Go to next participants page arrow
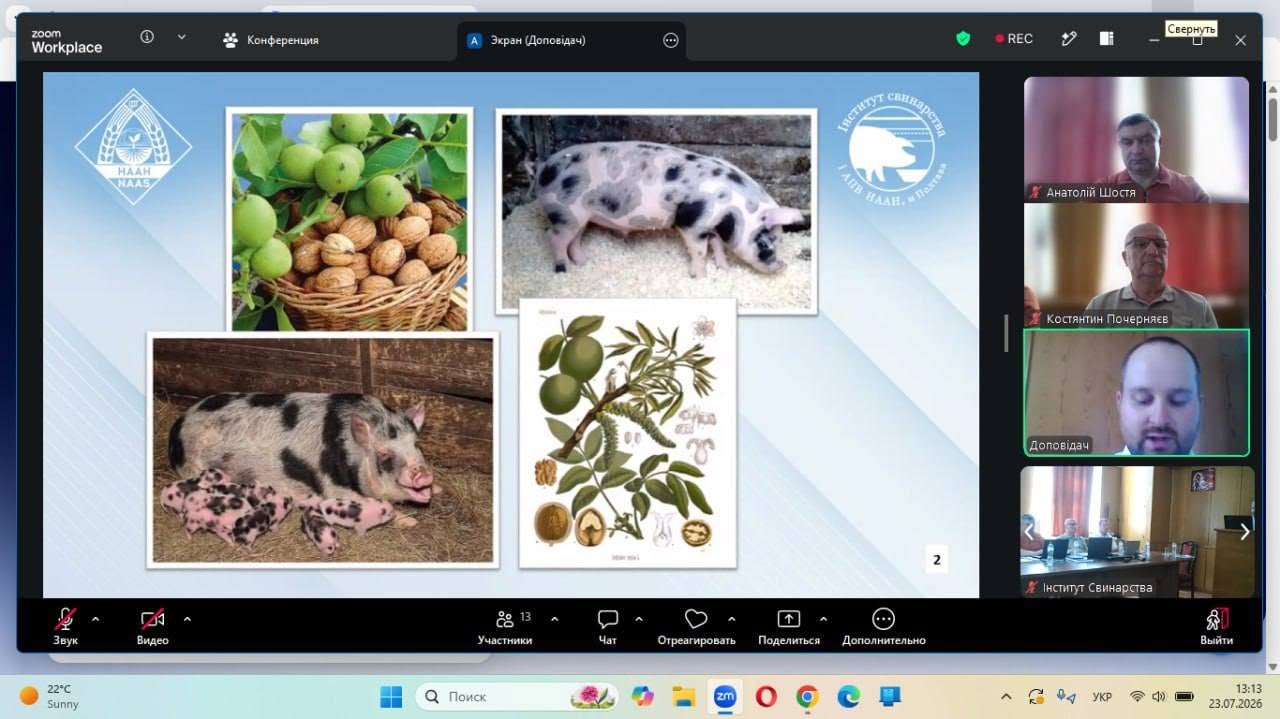This screenshot has height=719, width=1280. click(1244, 532)
